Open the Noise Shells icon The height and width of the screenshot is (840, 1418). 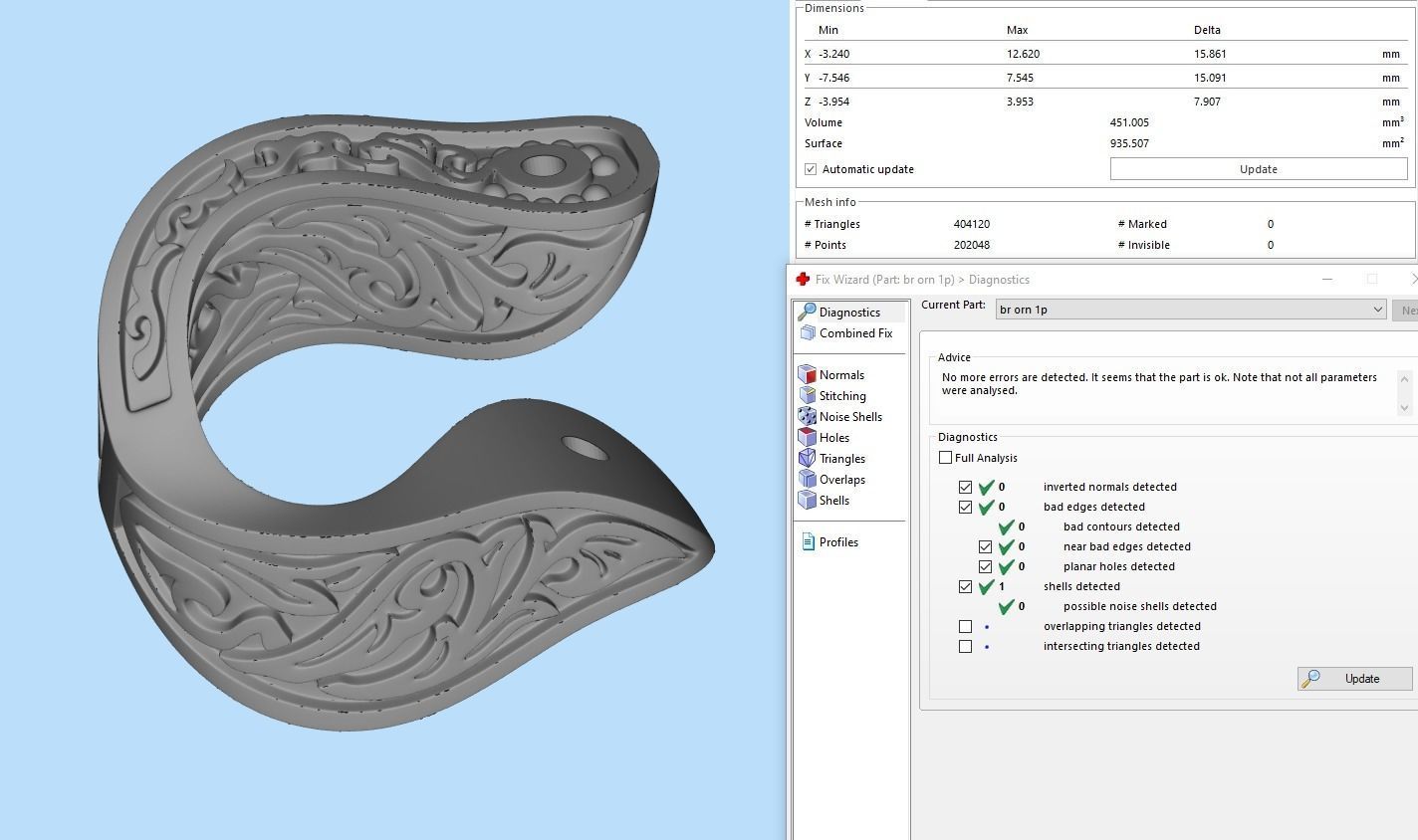click(807, 417)
